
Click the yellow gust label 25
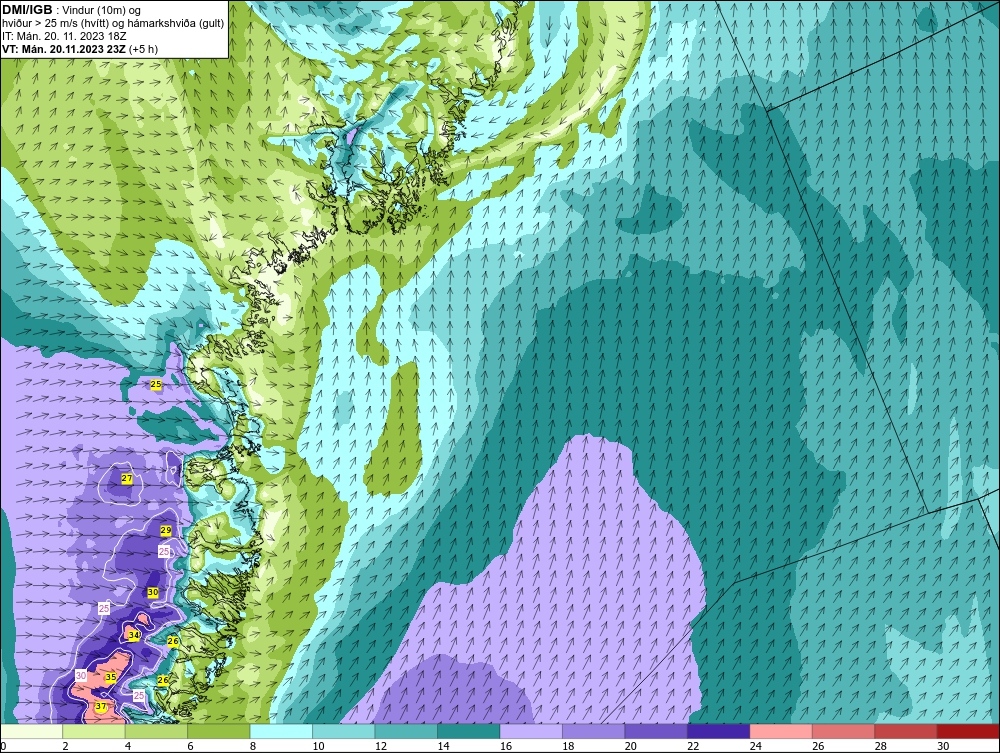tap(156, 384)
